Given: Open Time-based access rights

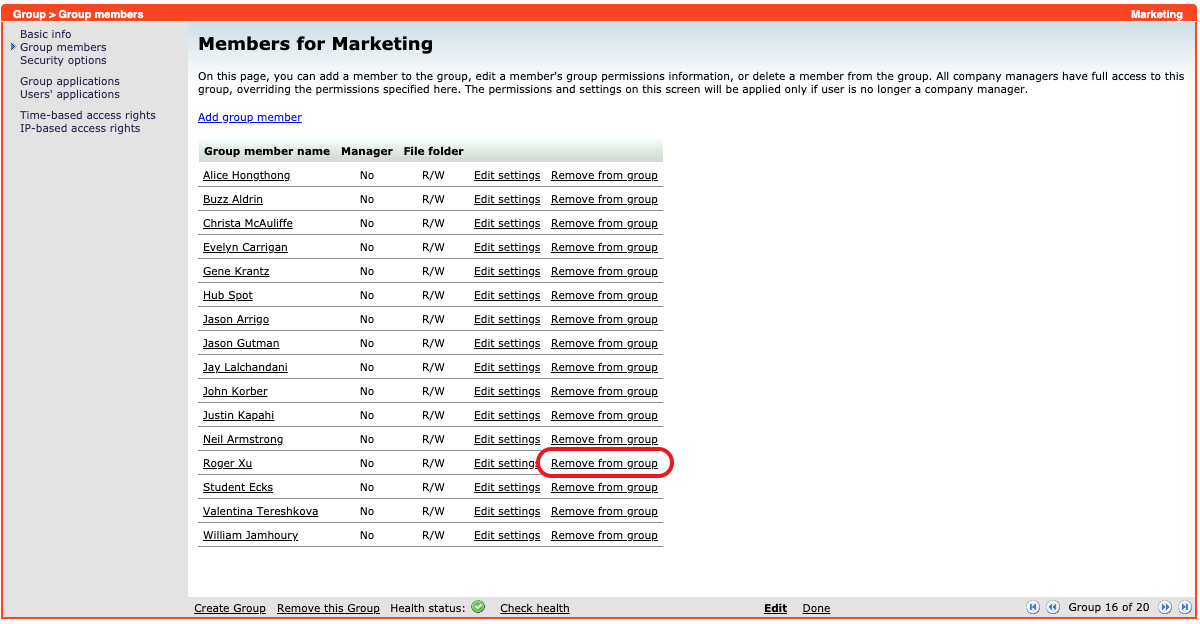Looking at the screenshot, I should (88, 115).
